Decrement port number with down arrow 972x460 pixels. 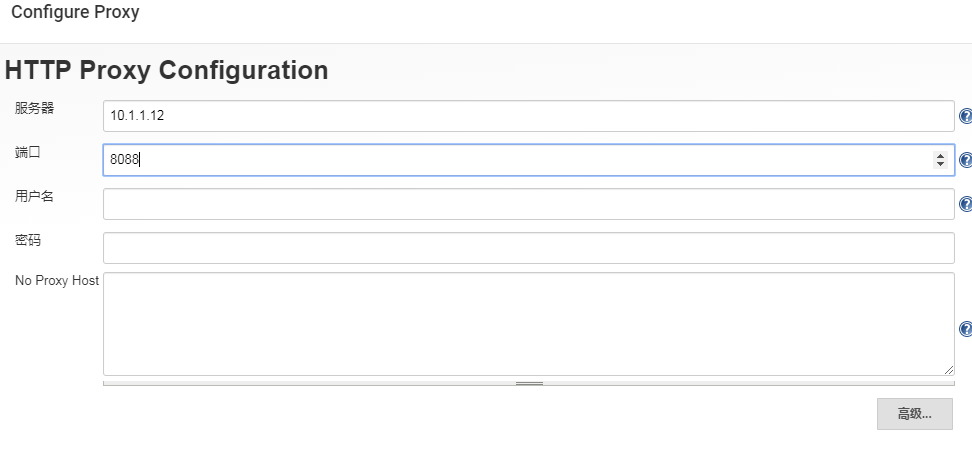(x=940, y=164)
